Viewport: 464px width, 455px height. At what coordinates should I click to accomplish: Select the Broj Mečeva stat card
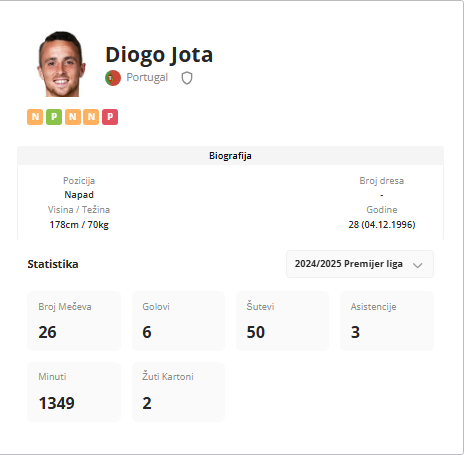[74, 321]
